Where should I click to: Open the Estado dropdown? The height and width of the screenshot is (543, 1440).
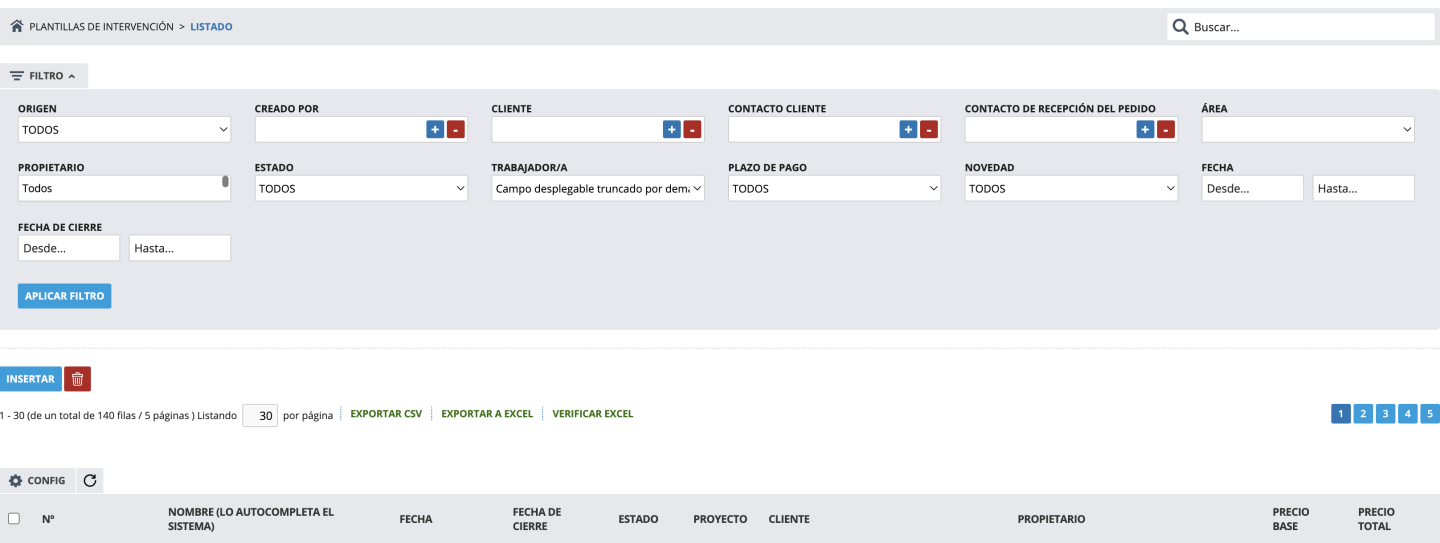(361, 189)
